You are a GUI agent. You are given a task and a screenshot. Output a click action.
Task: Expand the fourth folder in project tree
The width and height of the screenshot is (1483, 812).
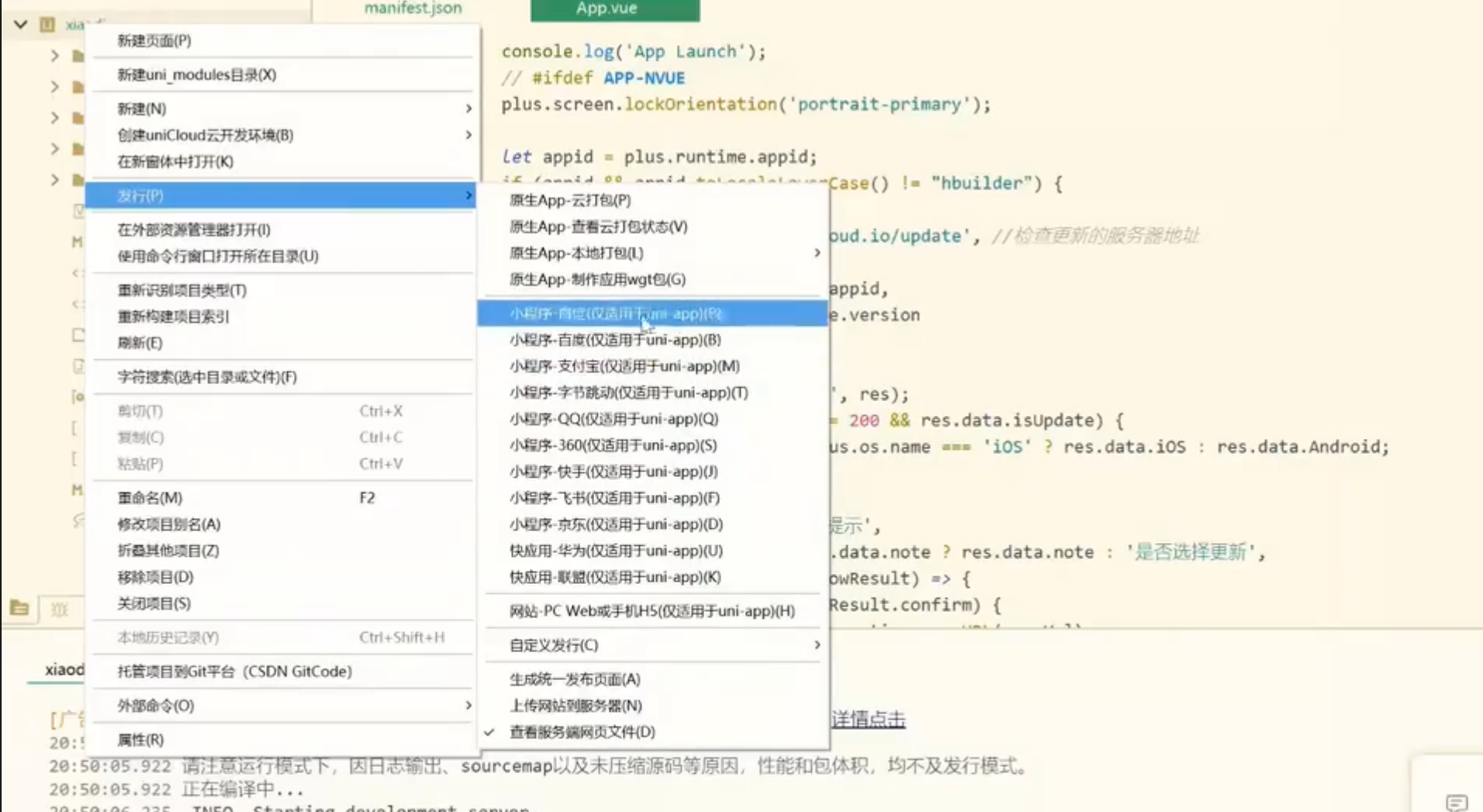54,149
